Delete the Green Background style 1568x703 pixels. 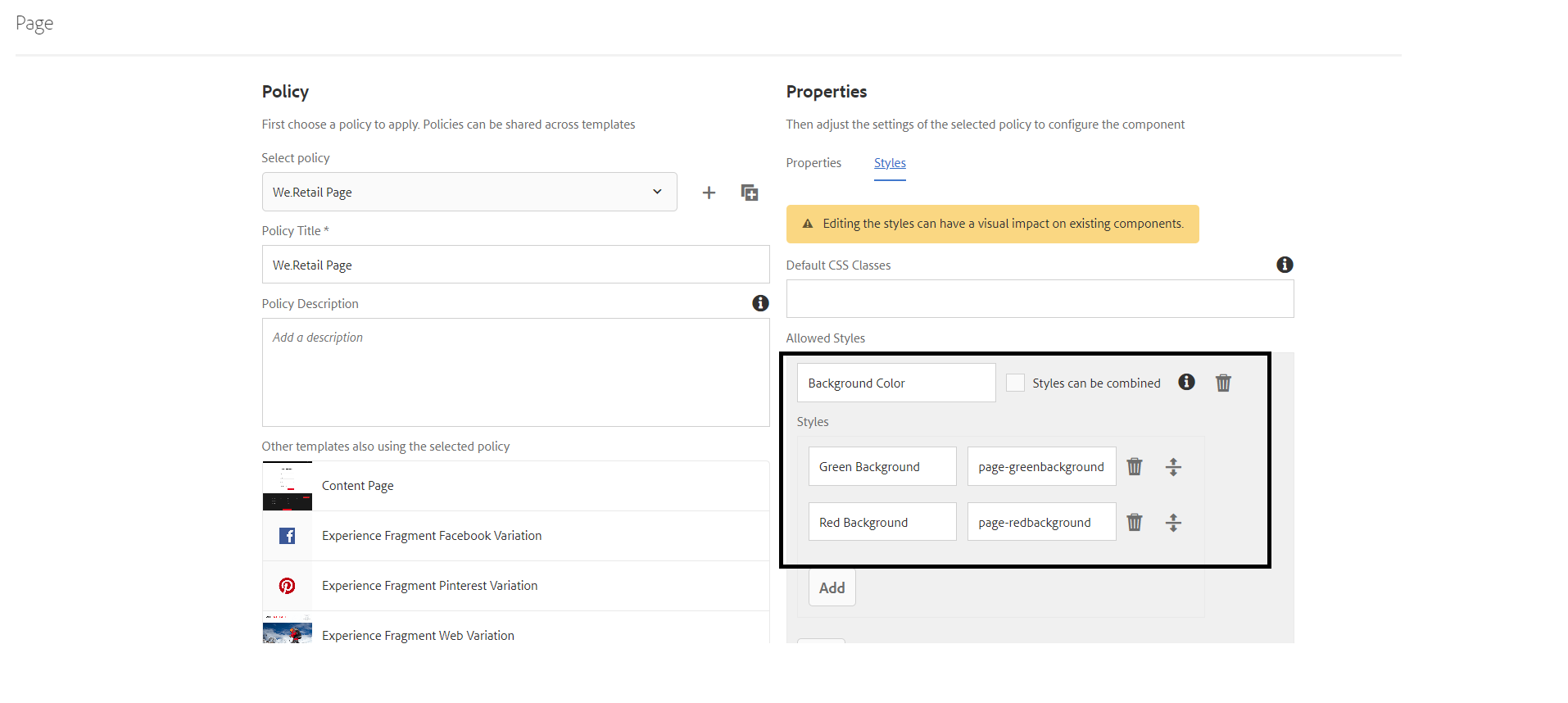point(1135,466)
